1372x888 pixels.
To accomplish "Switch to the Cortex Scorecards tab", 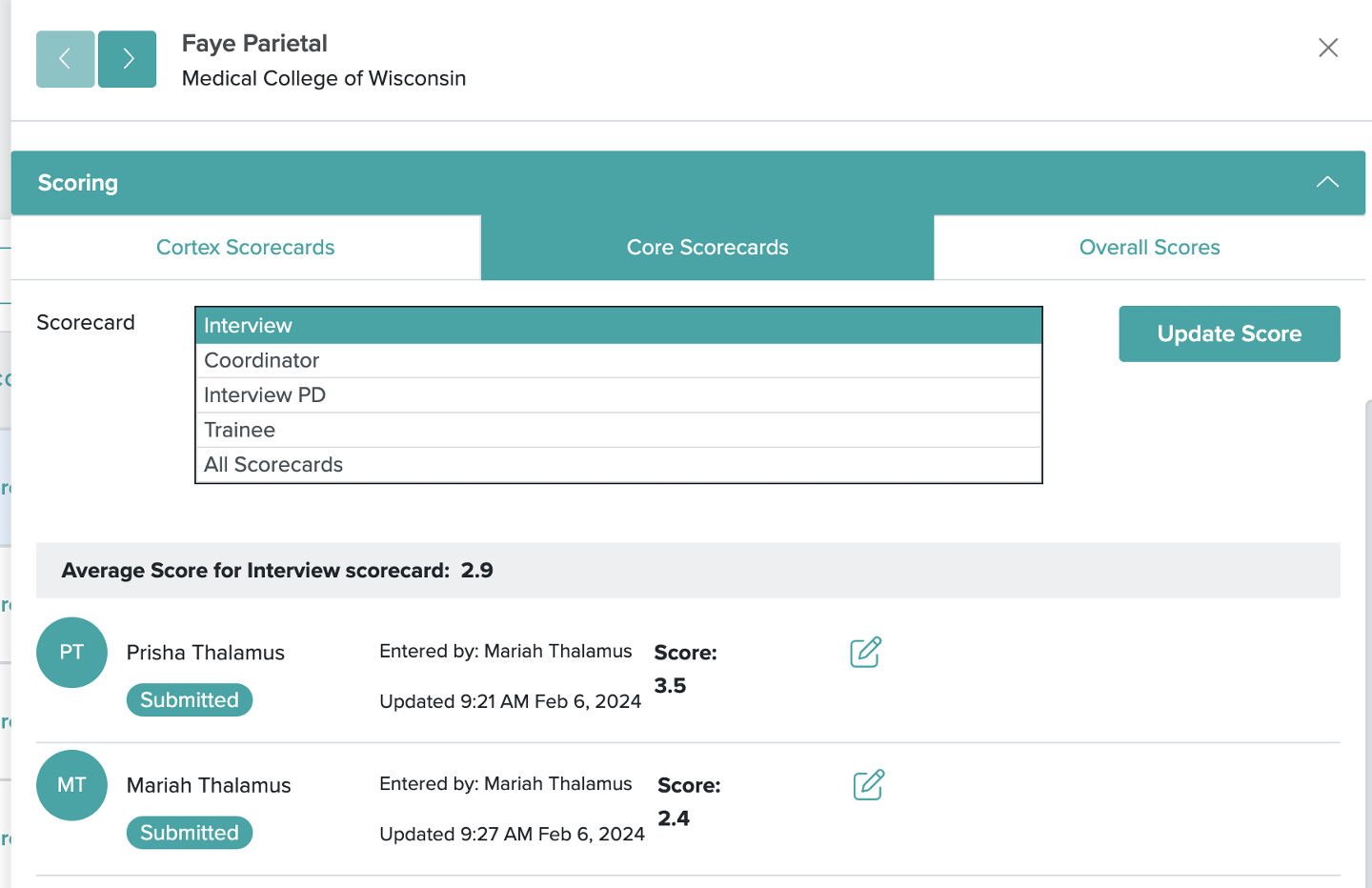I will click(x=245, y=247).
